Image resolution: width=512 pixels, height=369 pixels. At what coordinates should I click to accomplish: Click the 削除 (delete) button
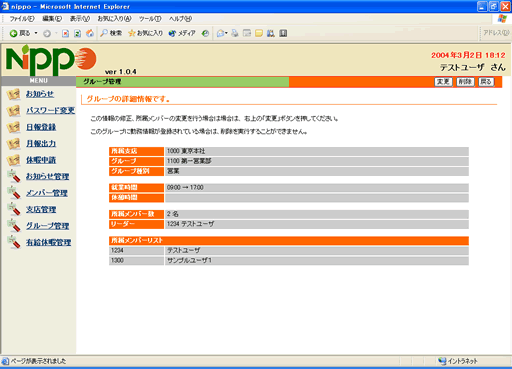coord(465,82)
